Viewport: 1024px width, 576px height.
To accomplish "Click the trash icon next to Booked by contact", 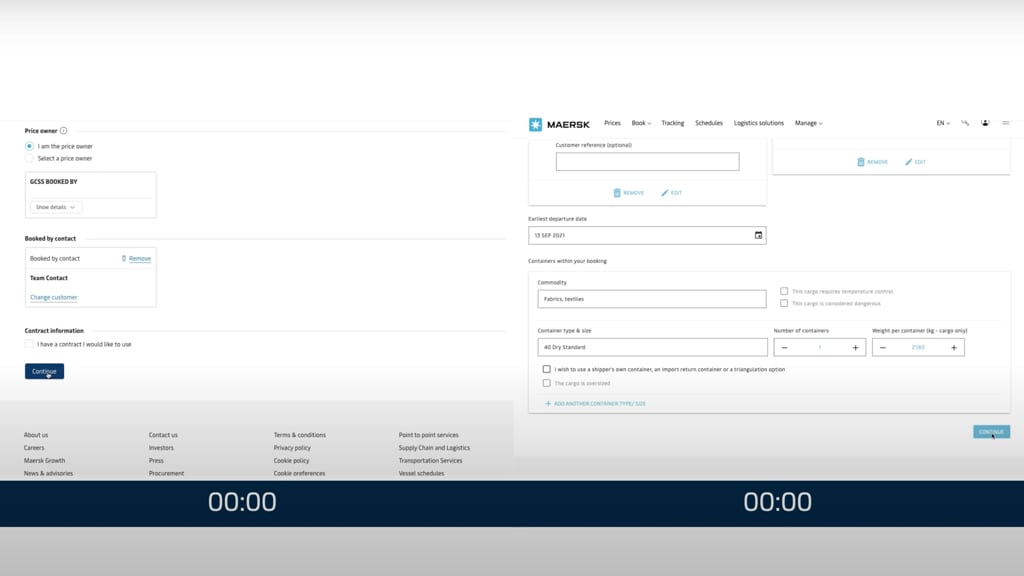I will point(124,259).
